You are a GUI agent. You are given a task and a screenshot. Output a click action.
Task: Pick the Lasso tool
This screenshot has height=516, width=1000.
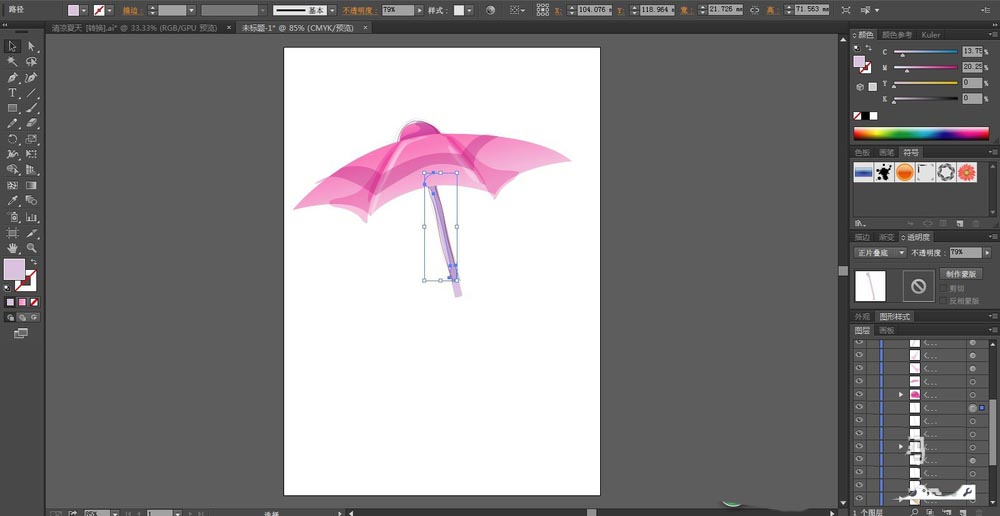coord(31,61)
